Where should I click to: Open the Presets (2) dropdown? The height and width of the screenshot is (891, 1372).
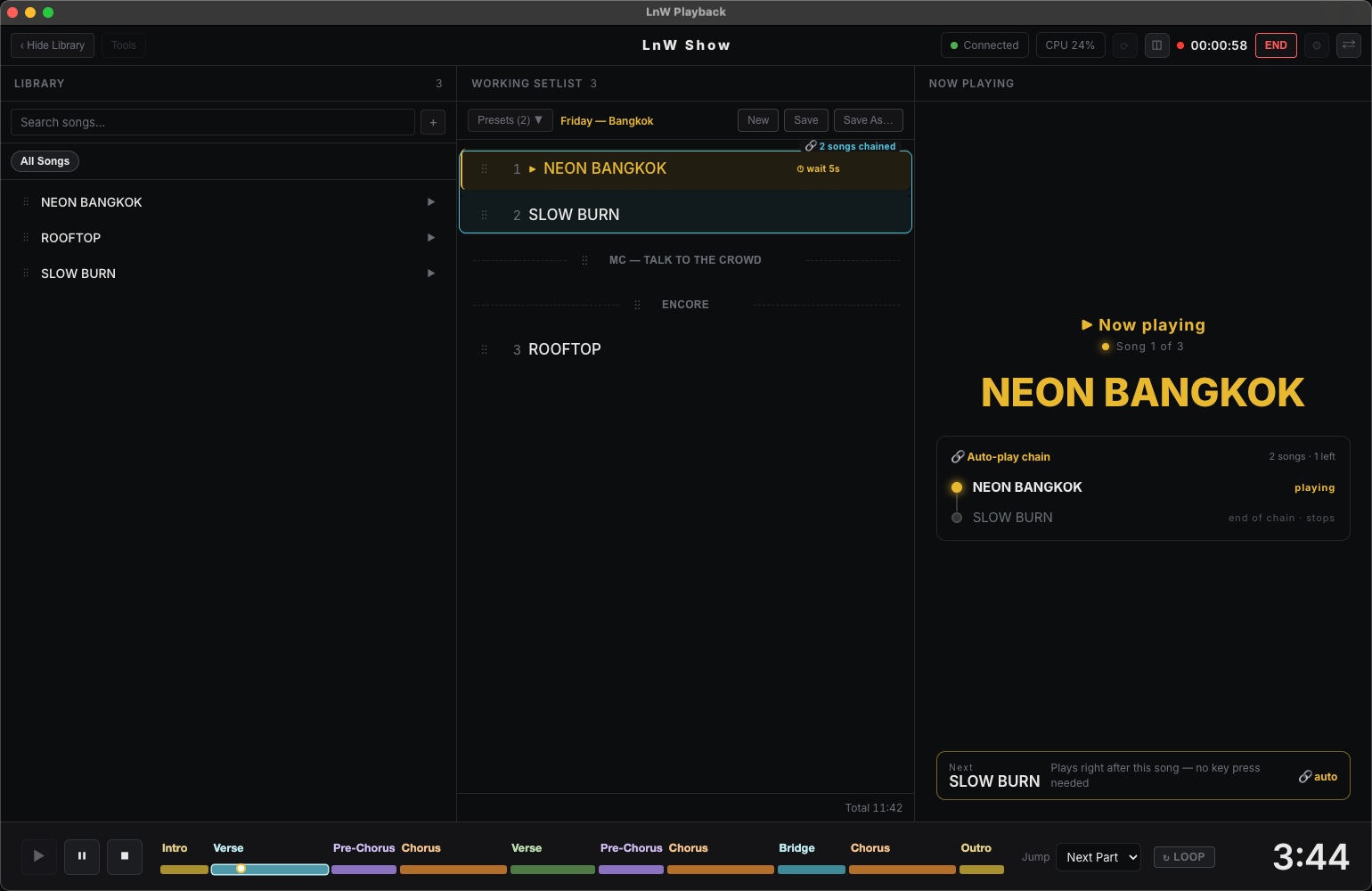[x=510, y=120]
